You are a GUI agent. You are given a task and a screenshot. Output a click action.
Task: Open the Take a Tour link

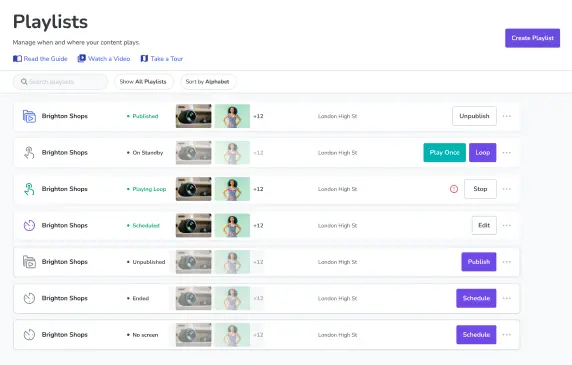click(167, 59)
